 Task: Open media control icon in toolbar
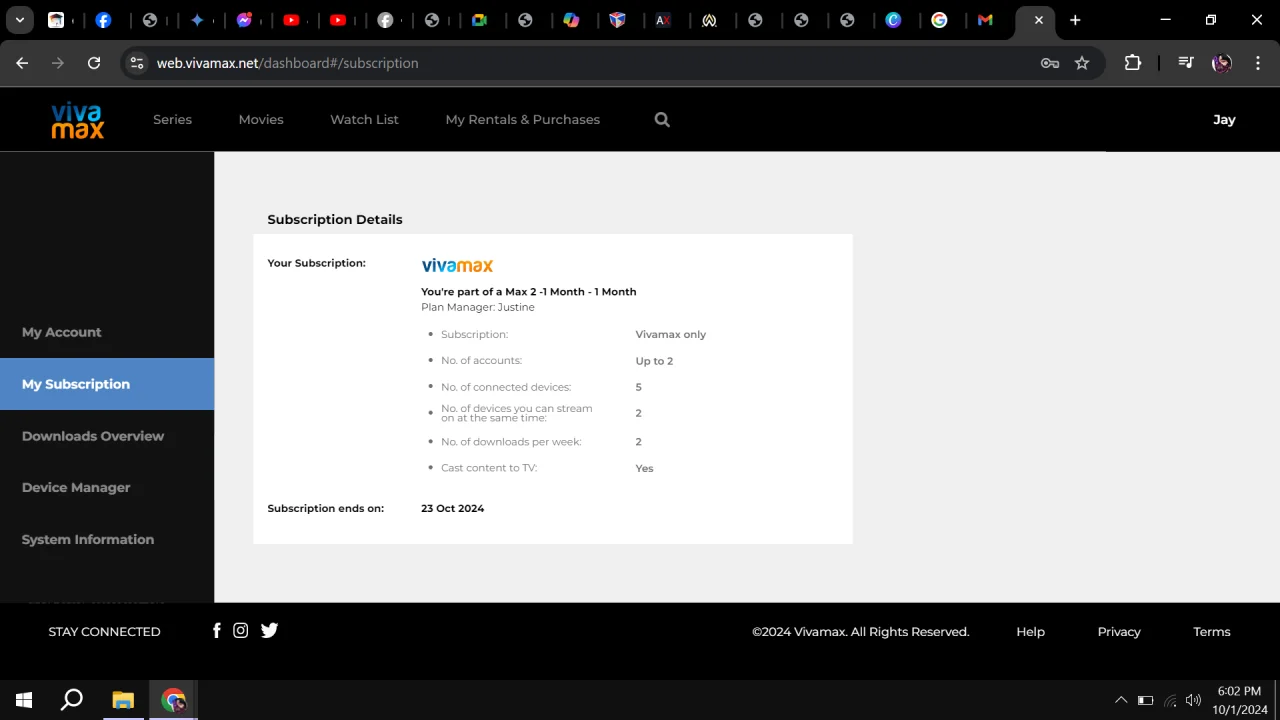coord(1186,63)
